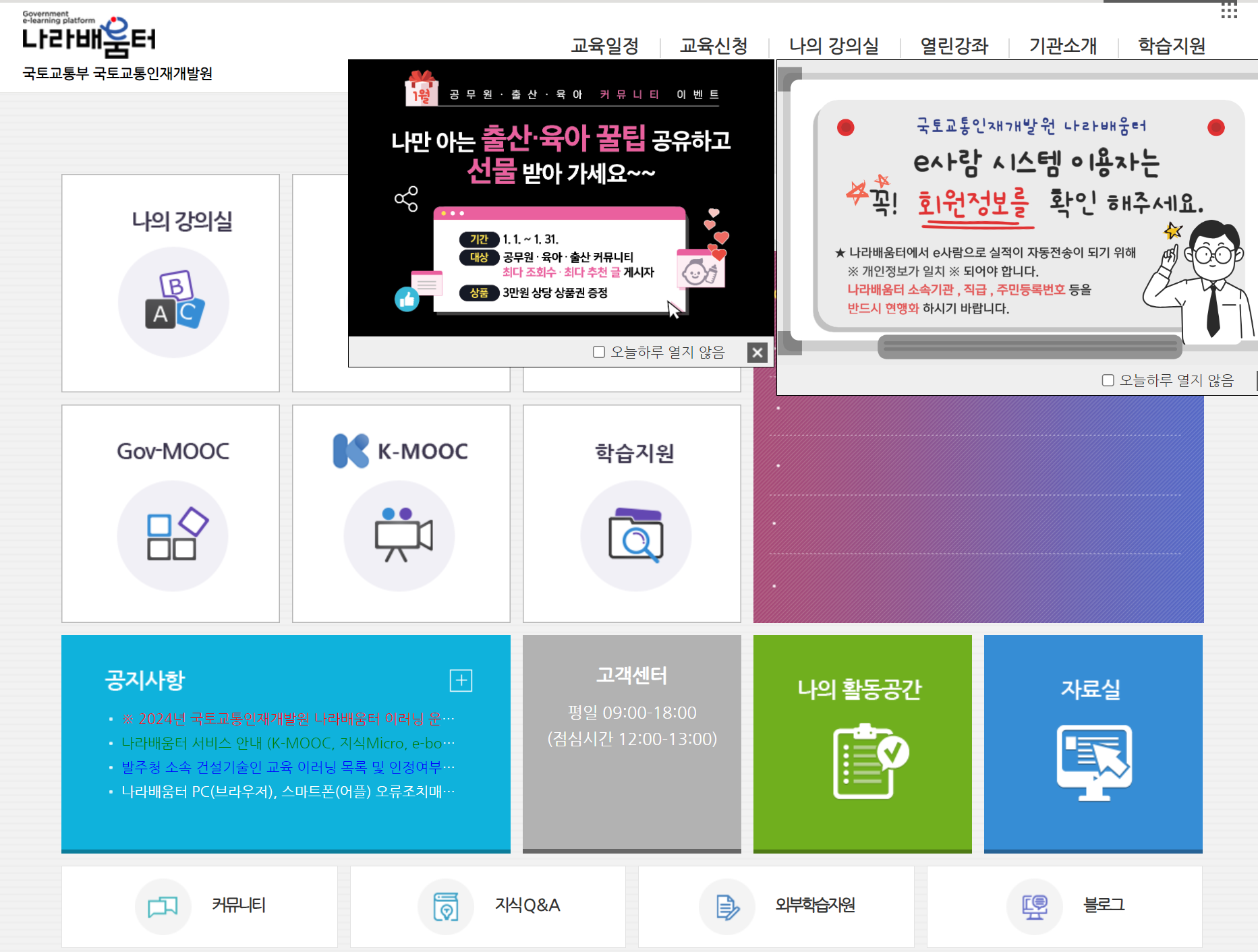Screen dimensions: 1258x952
Task: Click the e사람 회원정보 확인 banner image
Action: [1017, 212]
